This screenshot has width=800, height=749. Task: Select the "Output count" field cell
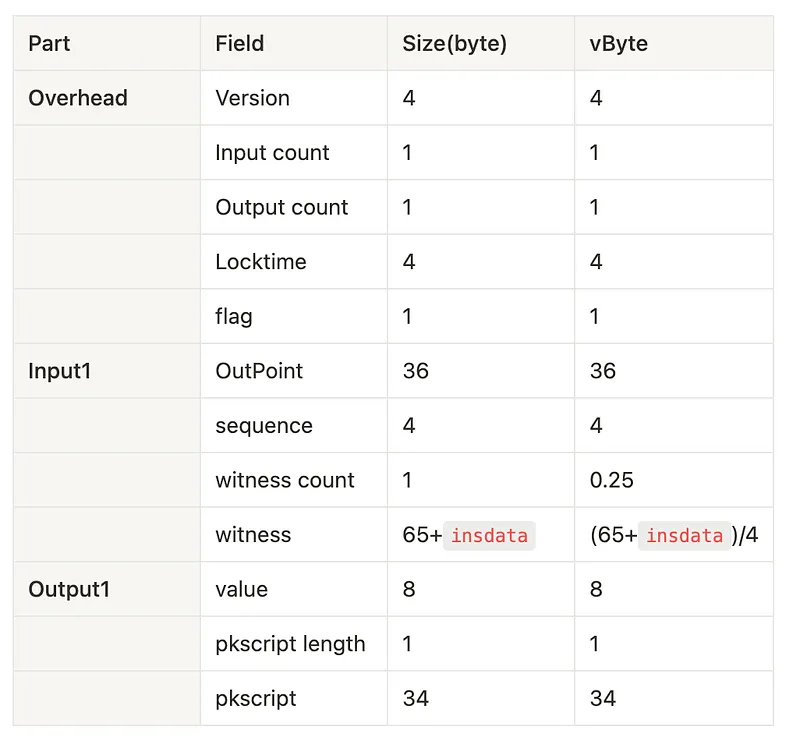pos(282,208)
